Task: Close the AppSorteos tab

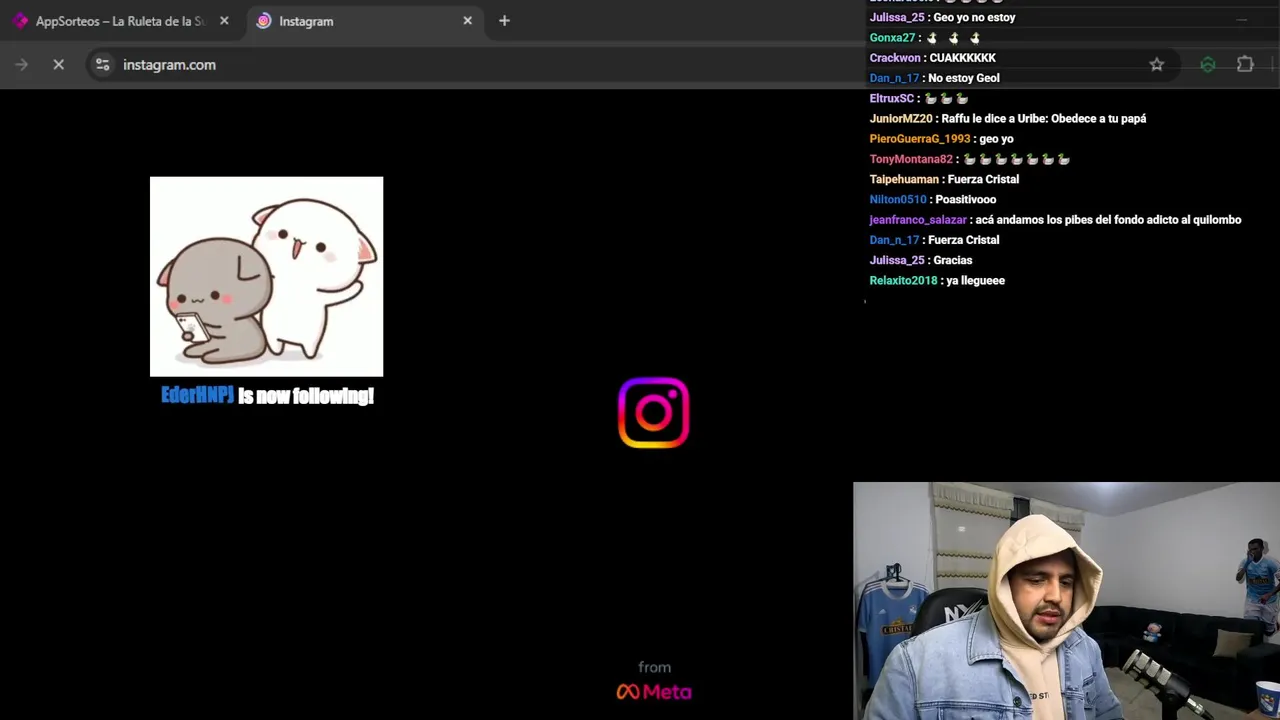Action: point(224,21)
